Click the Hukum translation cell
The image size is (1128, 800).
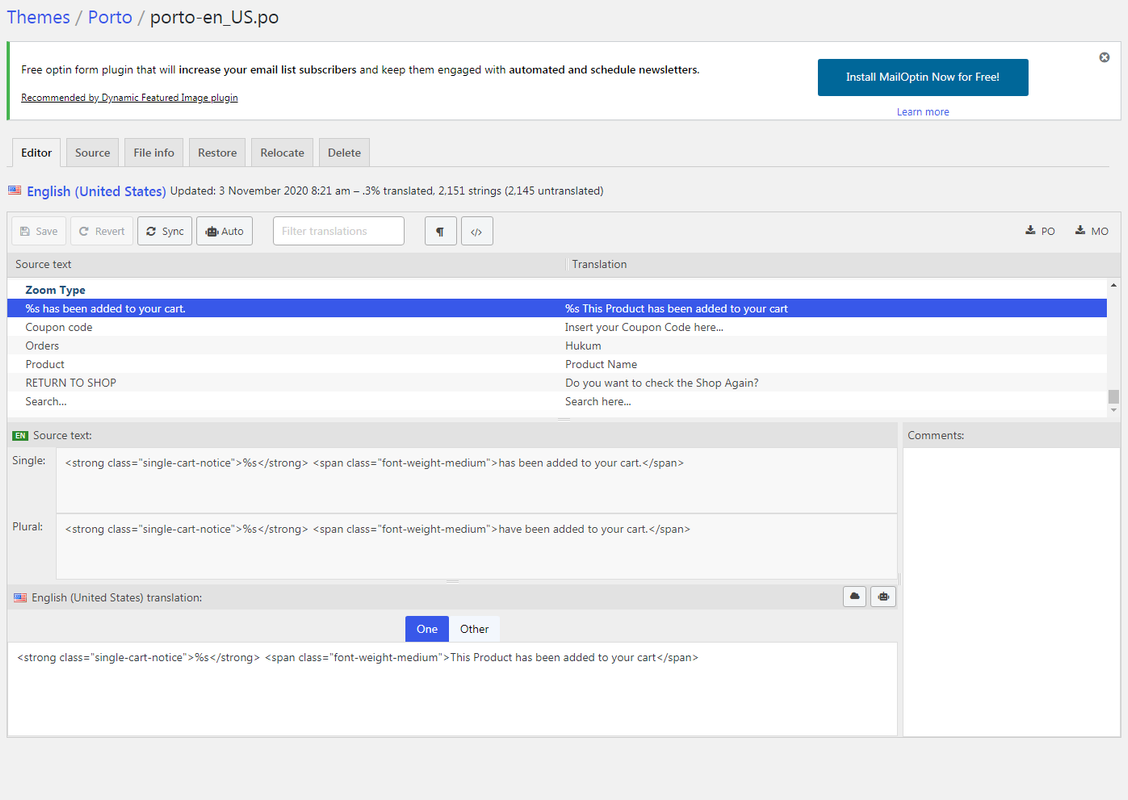[x=583, y=346]
